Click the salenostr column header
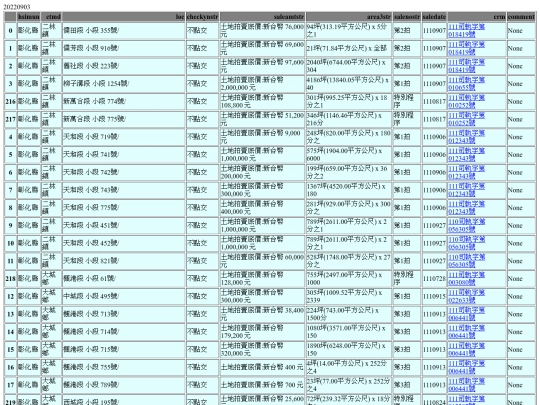Screen dimensions: 540x405 [407, 17]
